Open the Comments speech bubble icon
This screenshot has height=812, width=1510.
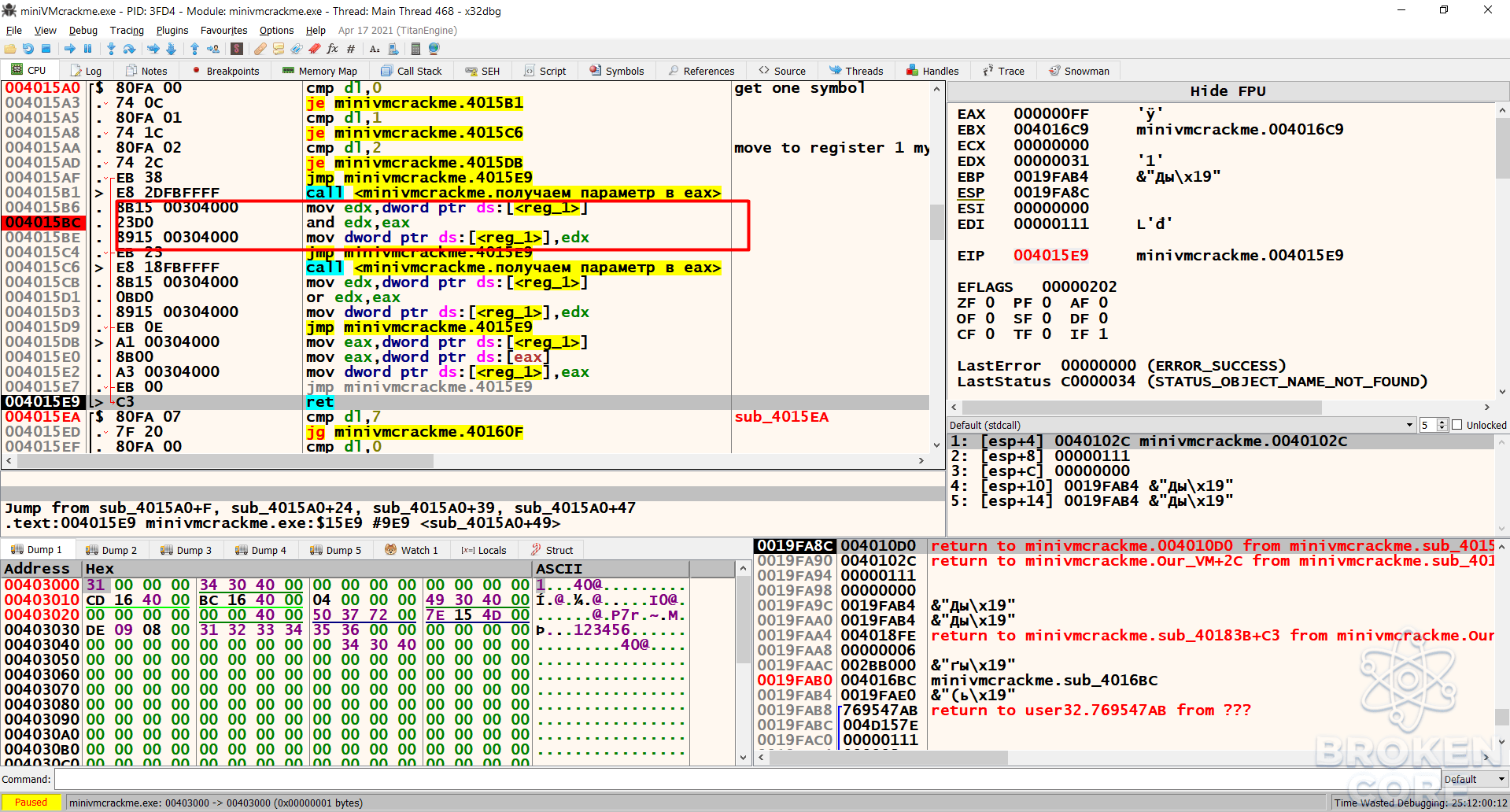point(278,49)
